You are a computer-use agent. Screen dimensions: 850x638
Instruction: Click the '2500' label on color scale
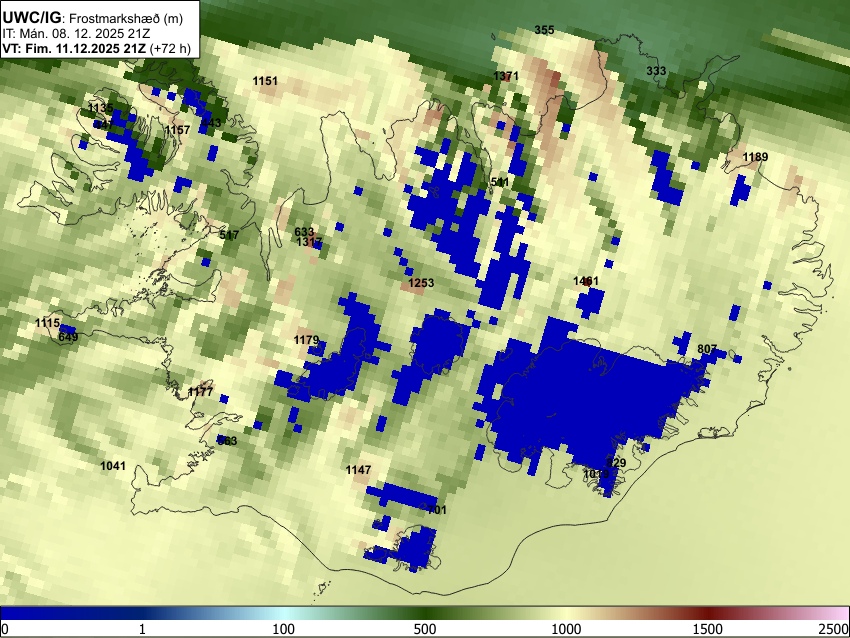click(x=834, y=629)
